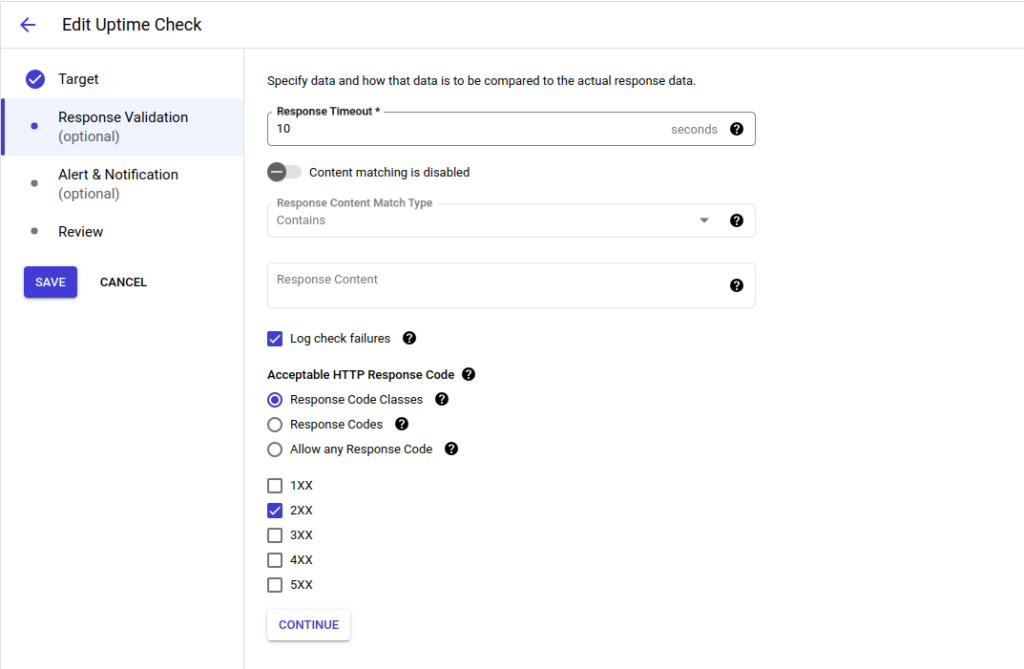Screen dimensions: 1024x669
Task: Open help for Allow any Response Code option
Action: pos(451,449)
